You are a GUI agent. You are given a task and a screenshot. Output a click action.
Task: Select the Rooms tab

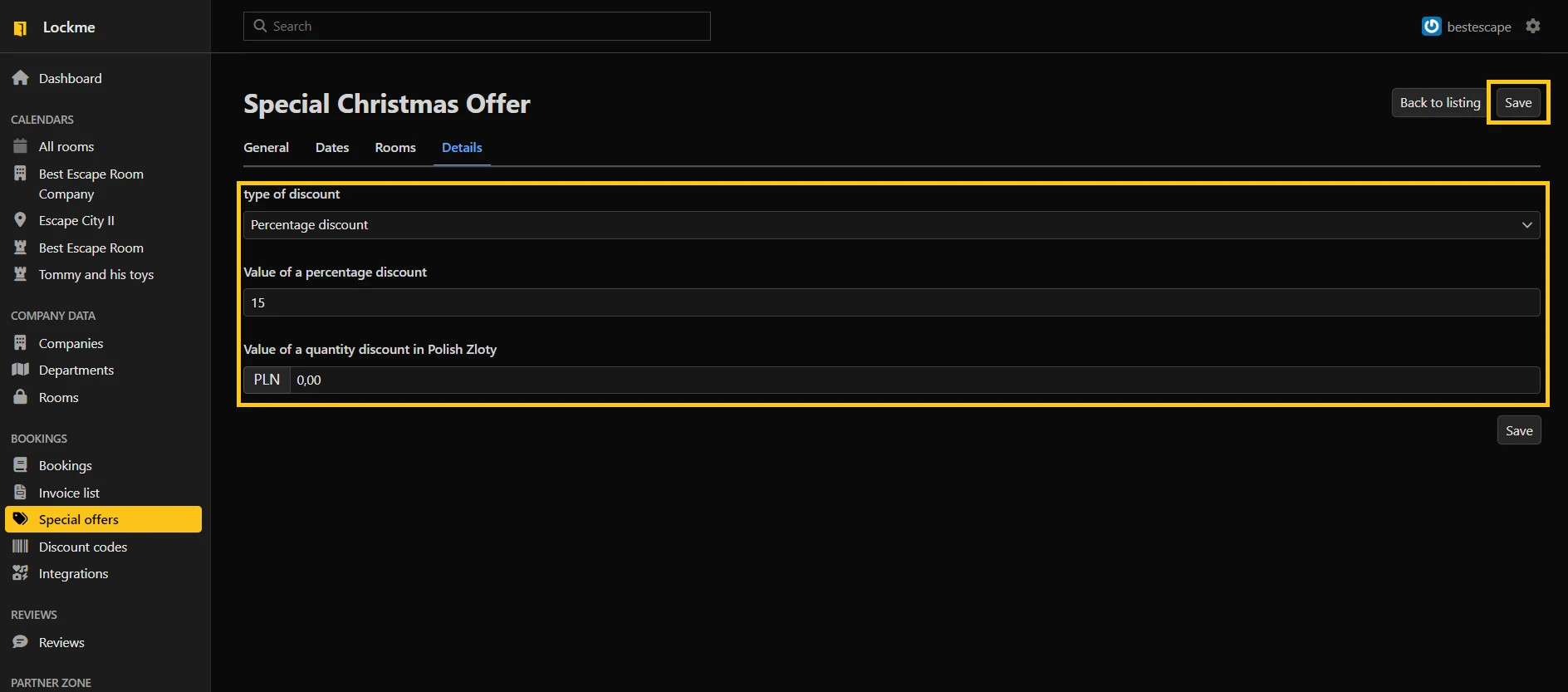395,148
